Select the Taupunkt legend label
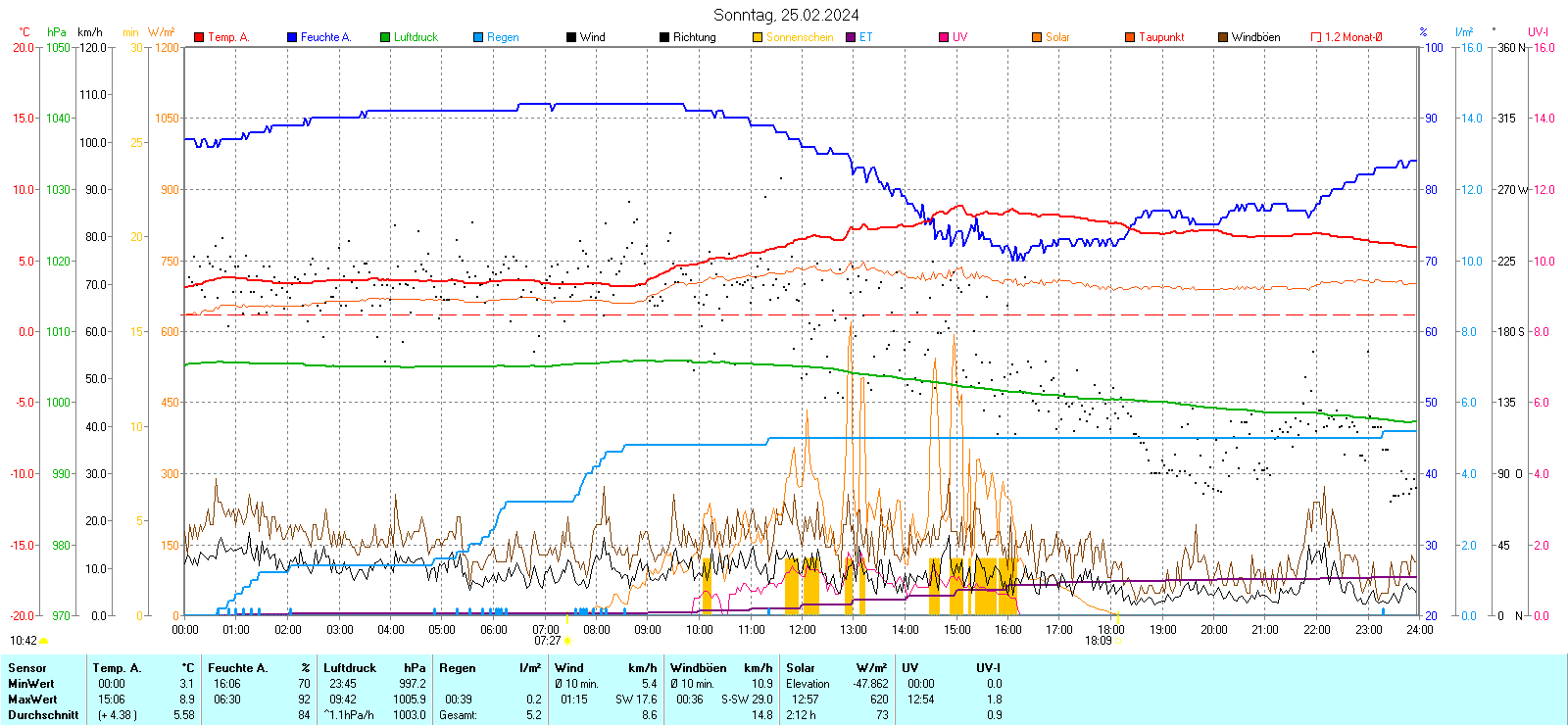 click(x=1161, y=37)
